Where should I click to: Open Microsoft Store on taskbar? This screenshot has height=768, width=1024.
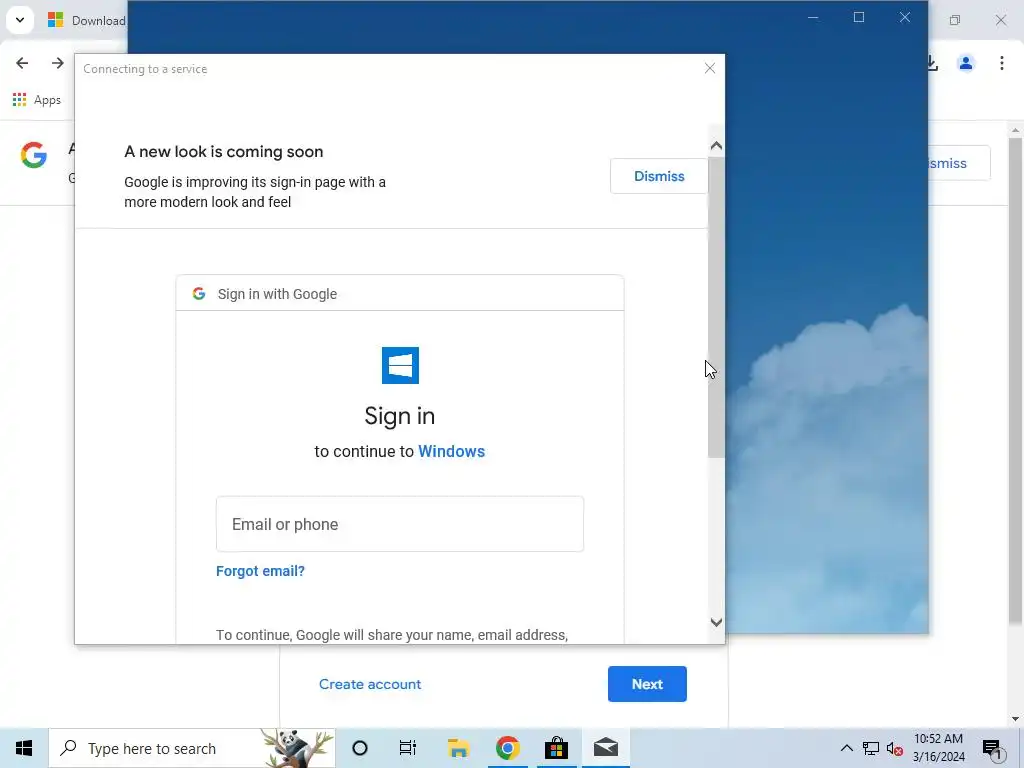coord(556,748)
